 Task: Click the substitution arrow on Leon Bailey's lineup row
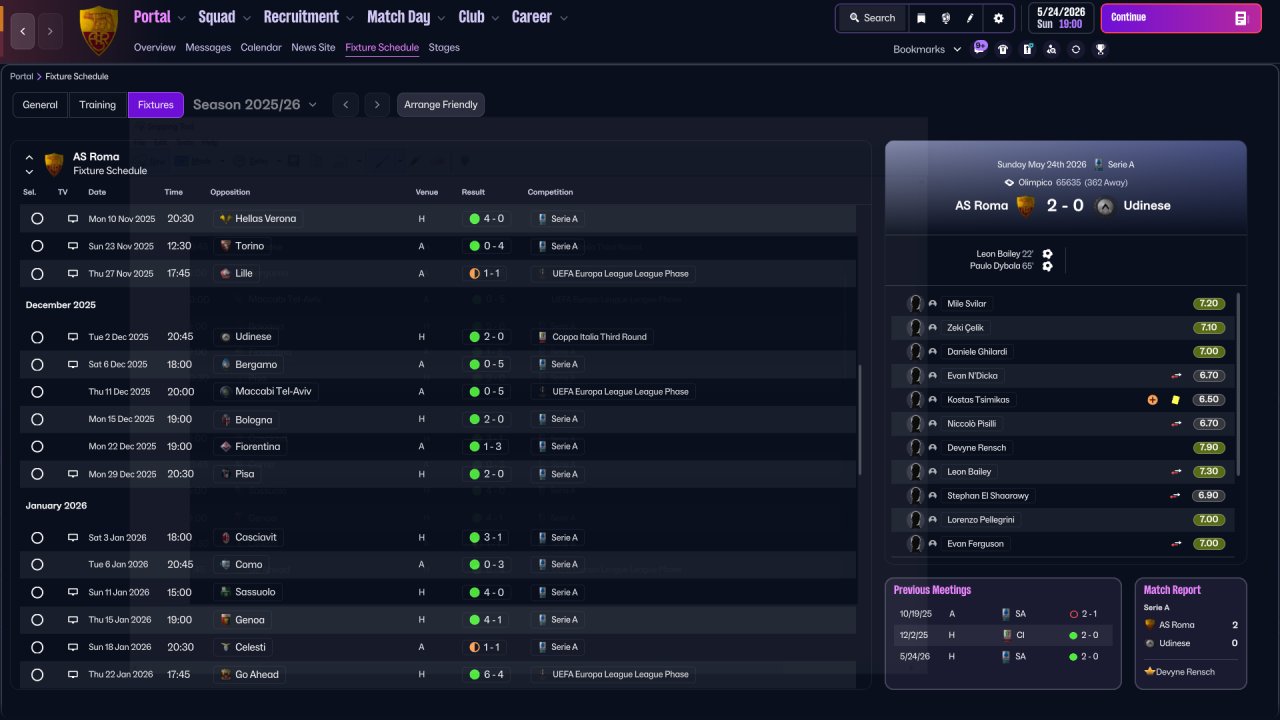(1177, 472)
